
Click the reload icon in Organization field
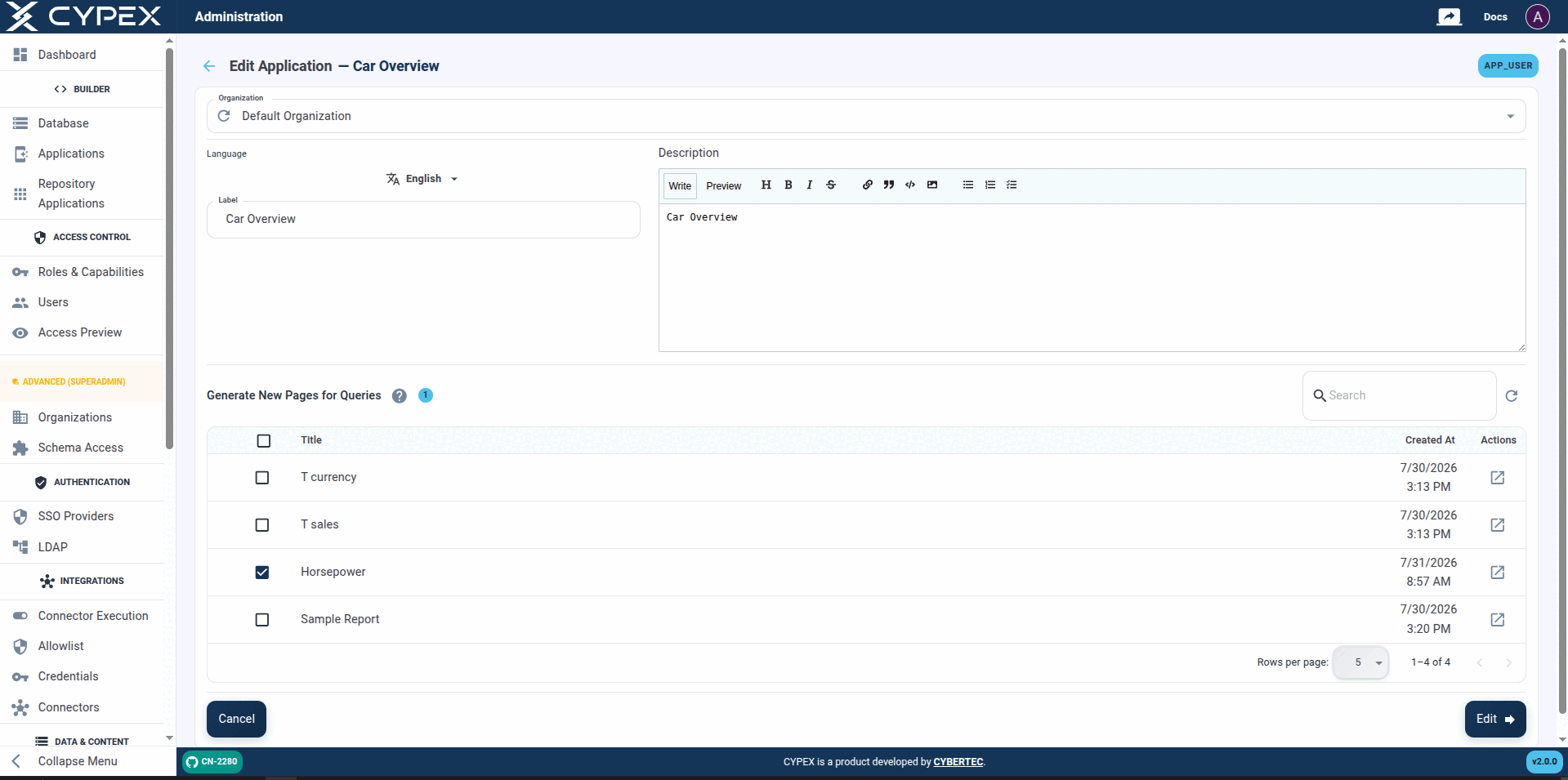click(224, 116)
